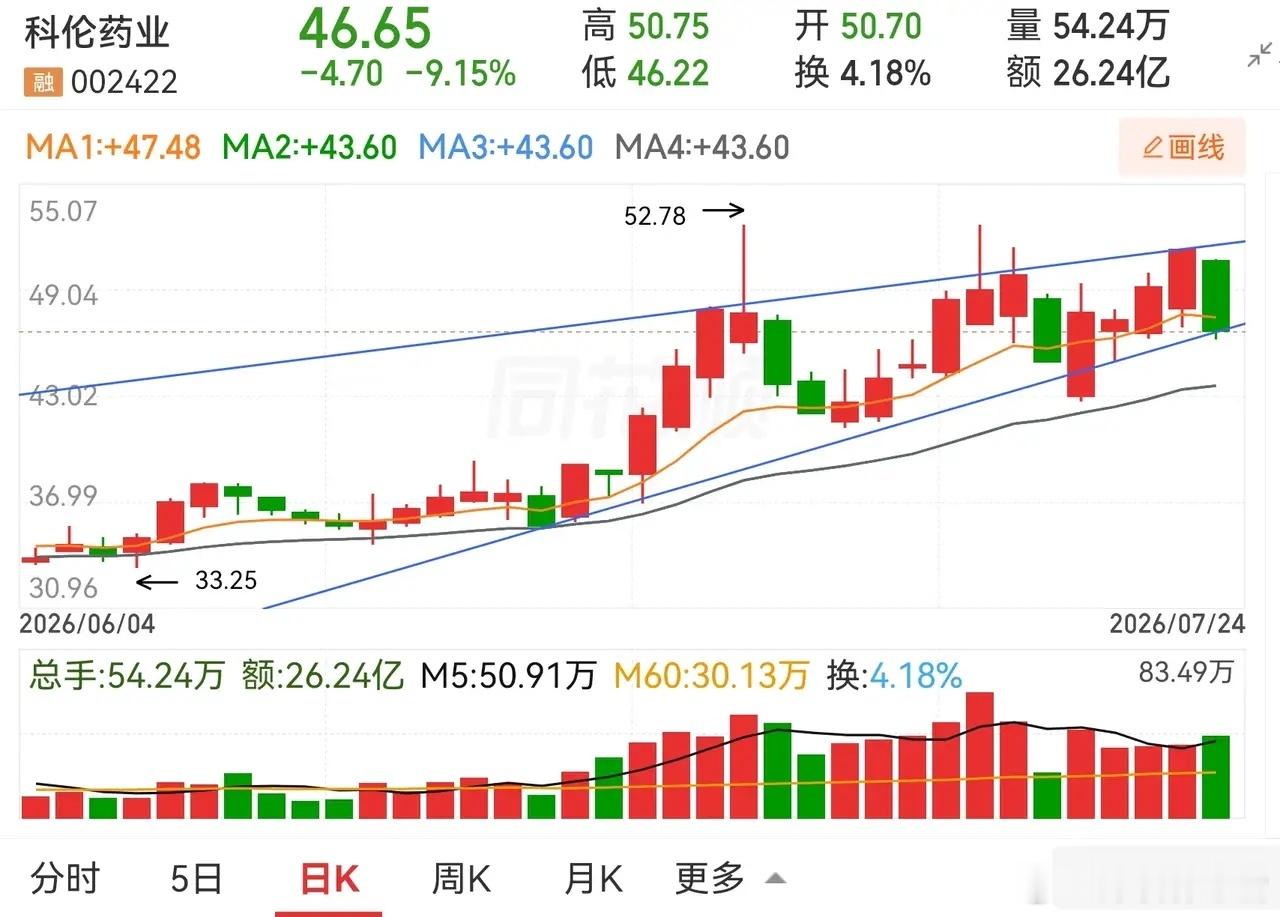Tap the blue MA3:+43.60 label
The image size is (1280, 917).
pyautogui.click(x=505, y=148)
